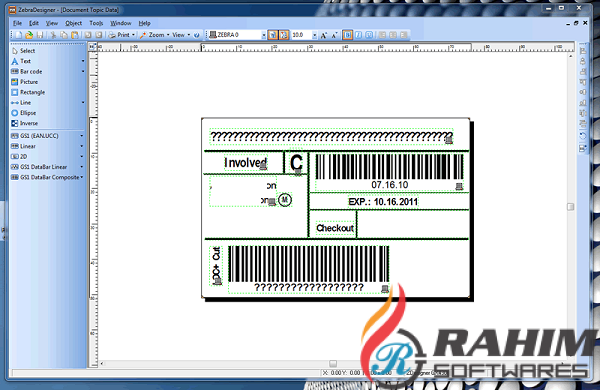The image size is (600, 390).
Task: Click the text center-align icon
Action: [x=393, y=35]
